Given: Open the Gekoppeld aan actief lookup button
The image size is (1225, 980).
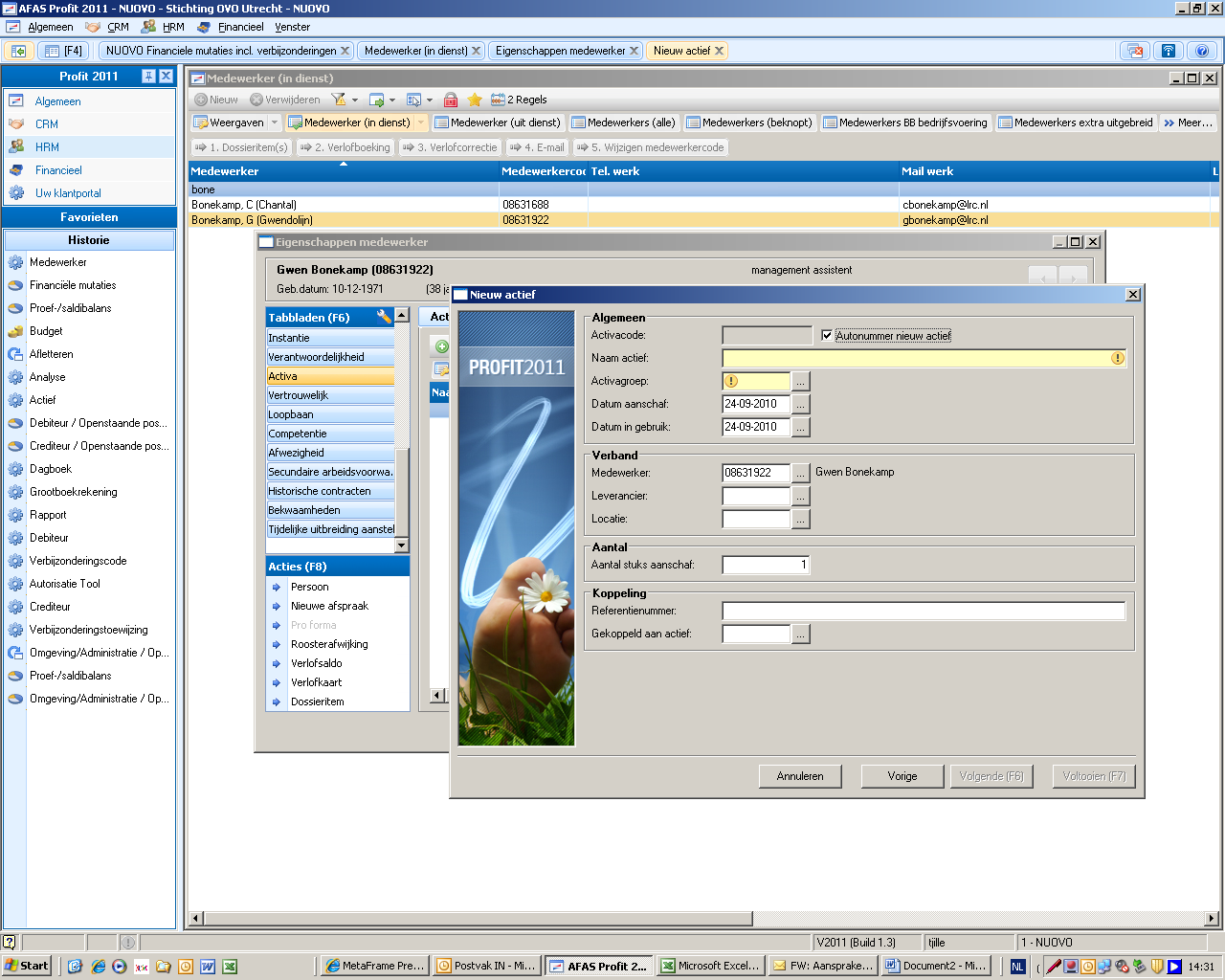Looking at the screenshot, I should [x=801, y=634].
